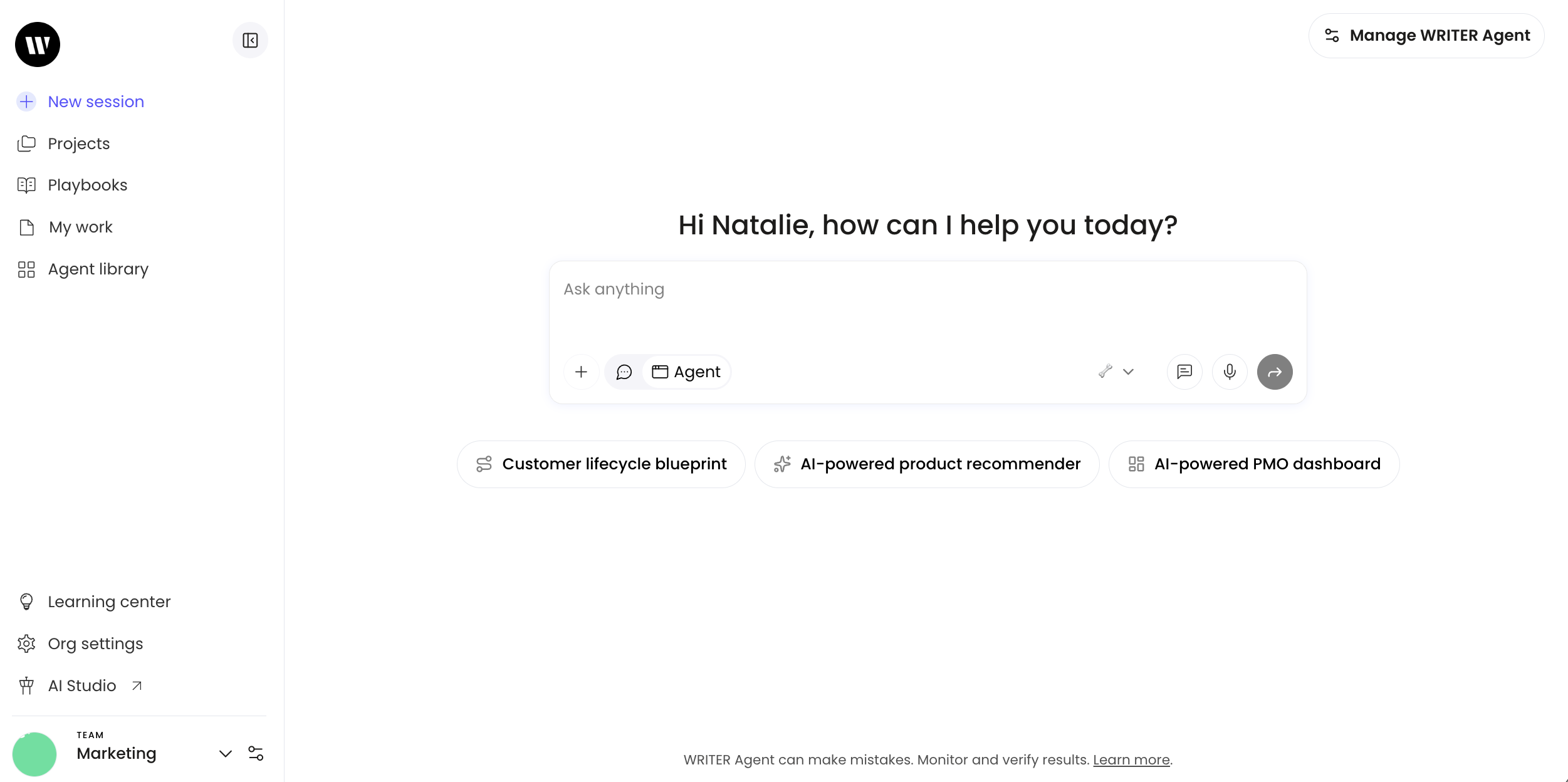Screen dimensions: 1568x782
Task: Open Playbooks in the sidebar
Action: [87, 185]
